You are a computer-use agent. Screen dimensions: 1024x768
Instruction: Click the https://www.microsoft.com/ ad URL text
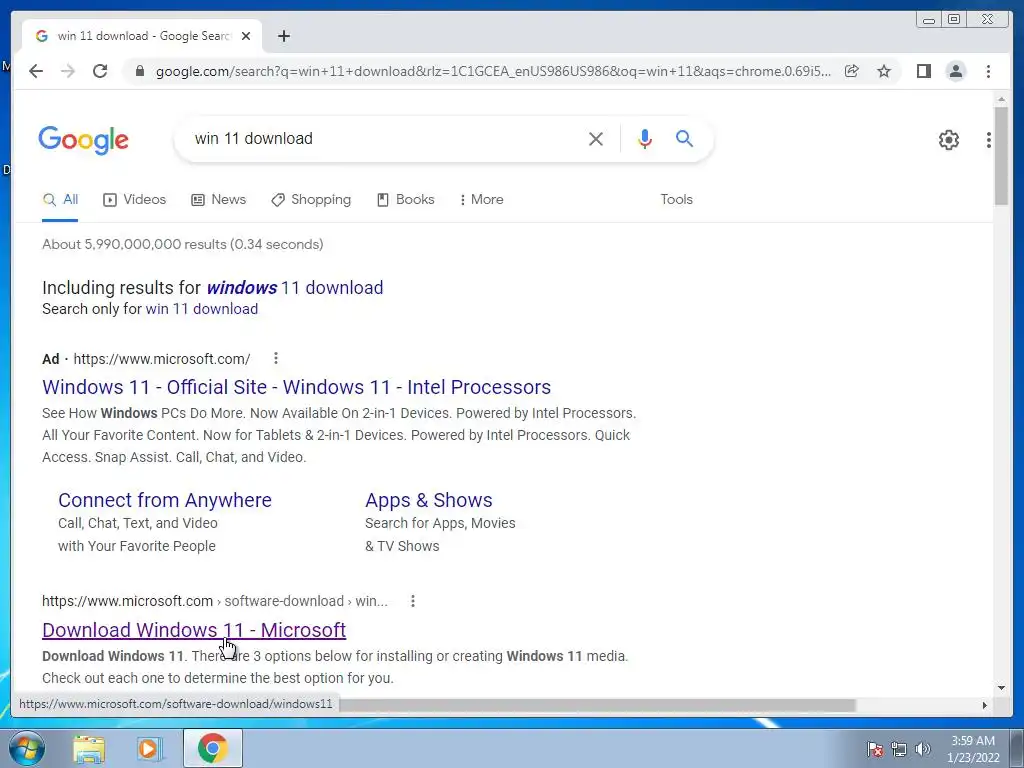coord(162,359)
